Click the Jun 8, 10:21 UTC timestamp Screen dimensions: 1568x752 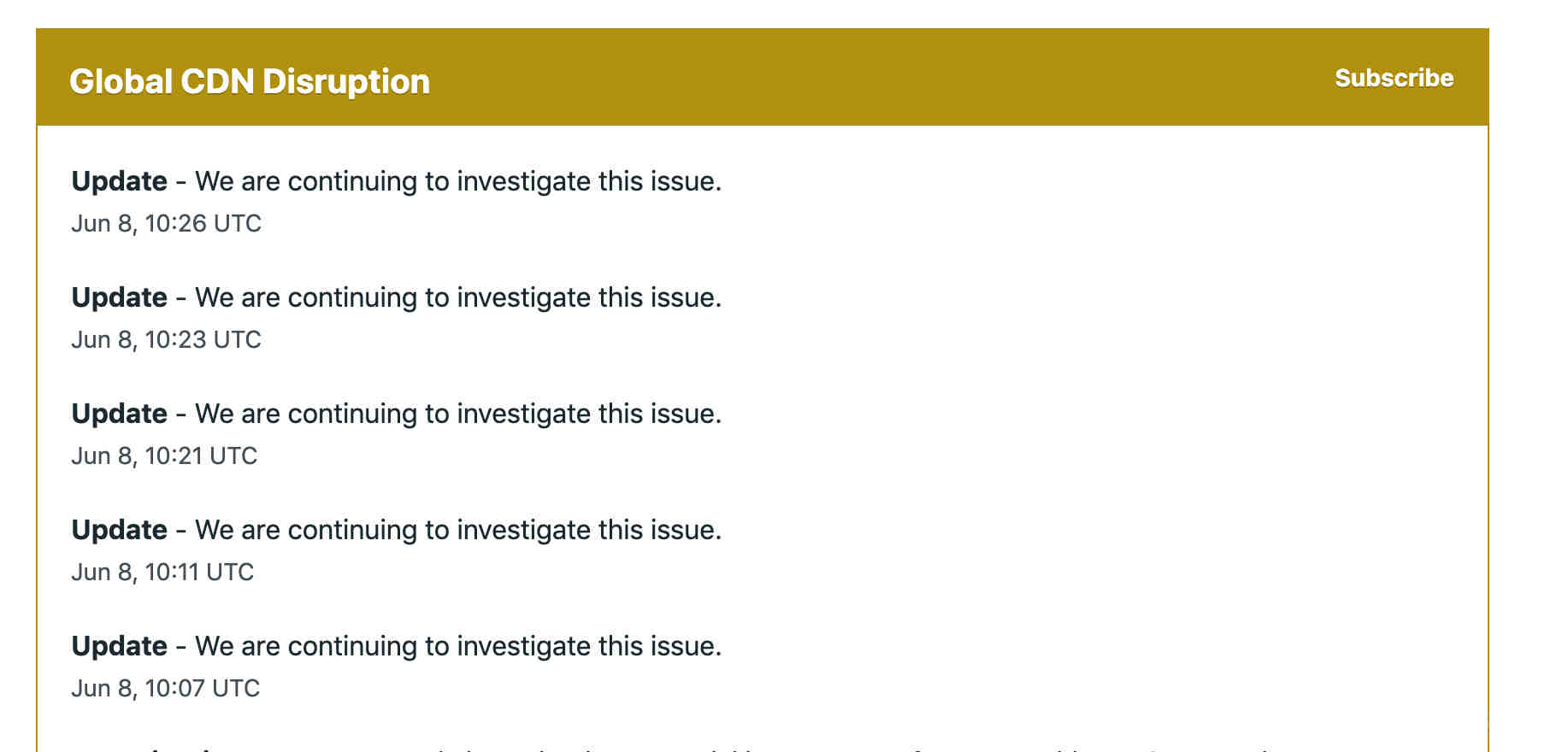tap(164, 455)
